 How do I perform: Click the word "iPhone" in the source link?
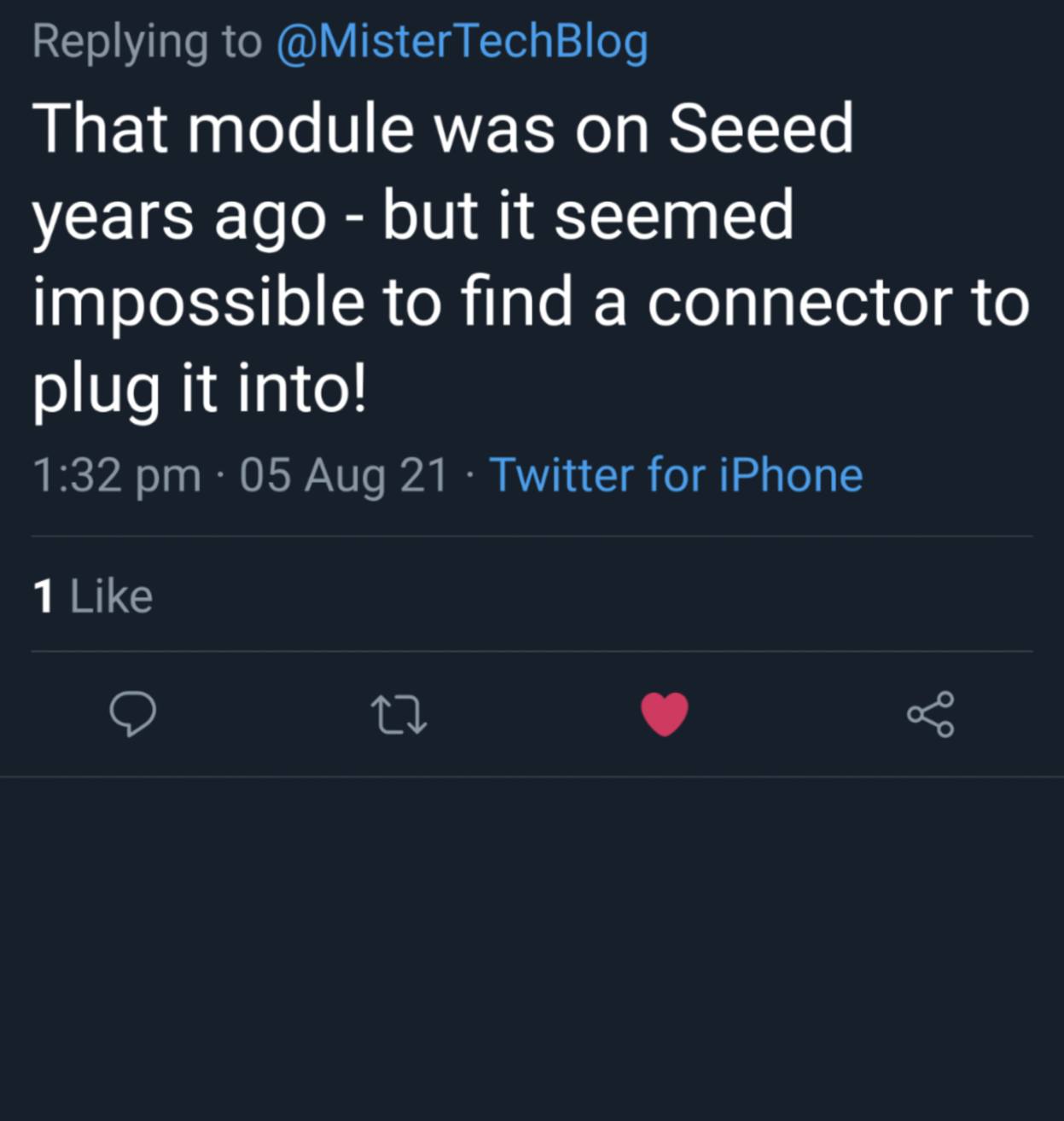[x=790, y=474]
